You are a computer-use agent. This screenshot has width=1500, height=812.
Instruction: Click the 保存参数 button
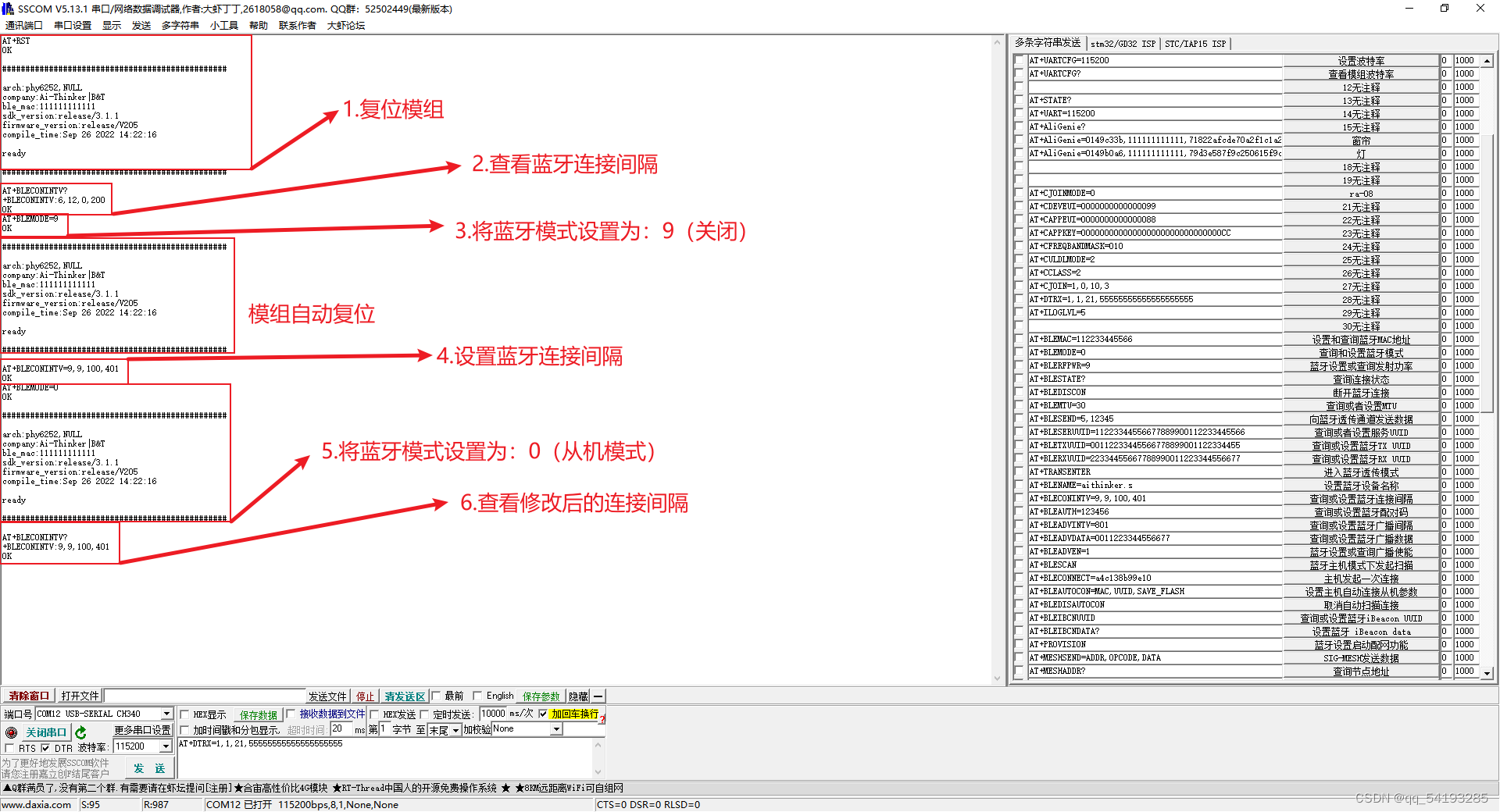pyautogui.click(x=541, y=696)
